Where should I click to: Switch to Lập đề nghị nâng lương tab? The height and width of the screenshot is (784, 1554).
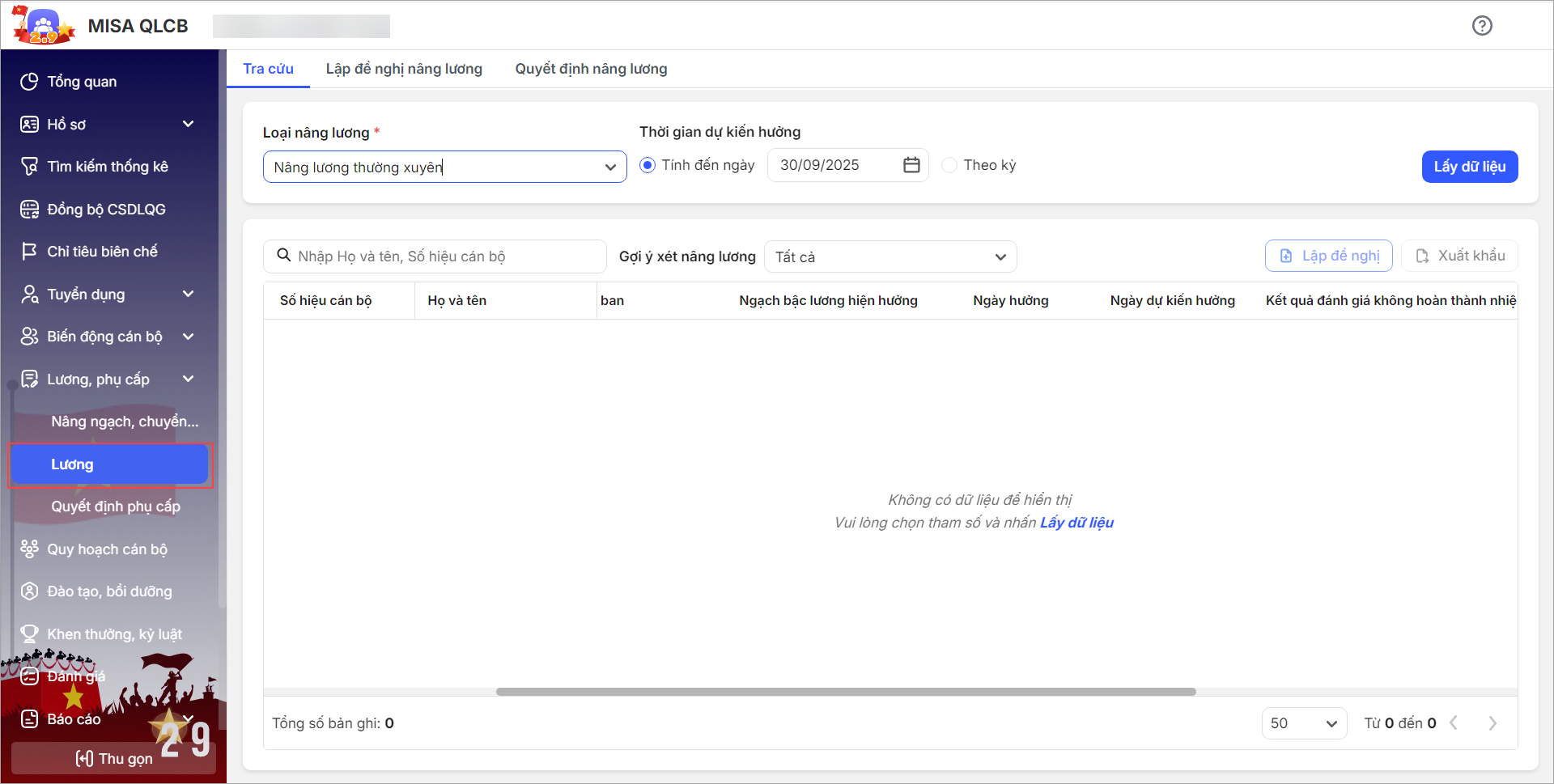coord(404,69)
